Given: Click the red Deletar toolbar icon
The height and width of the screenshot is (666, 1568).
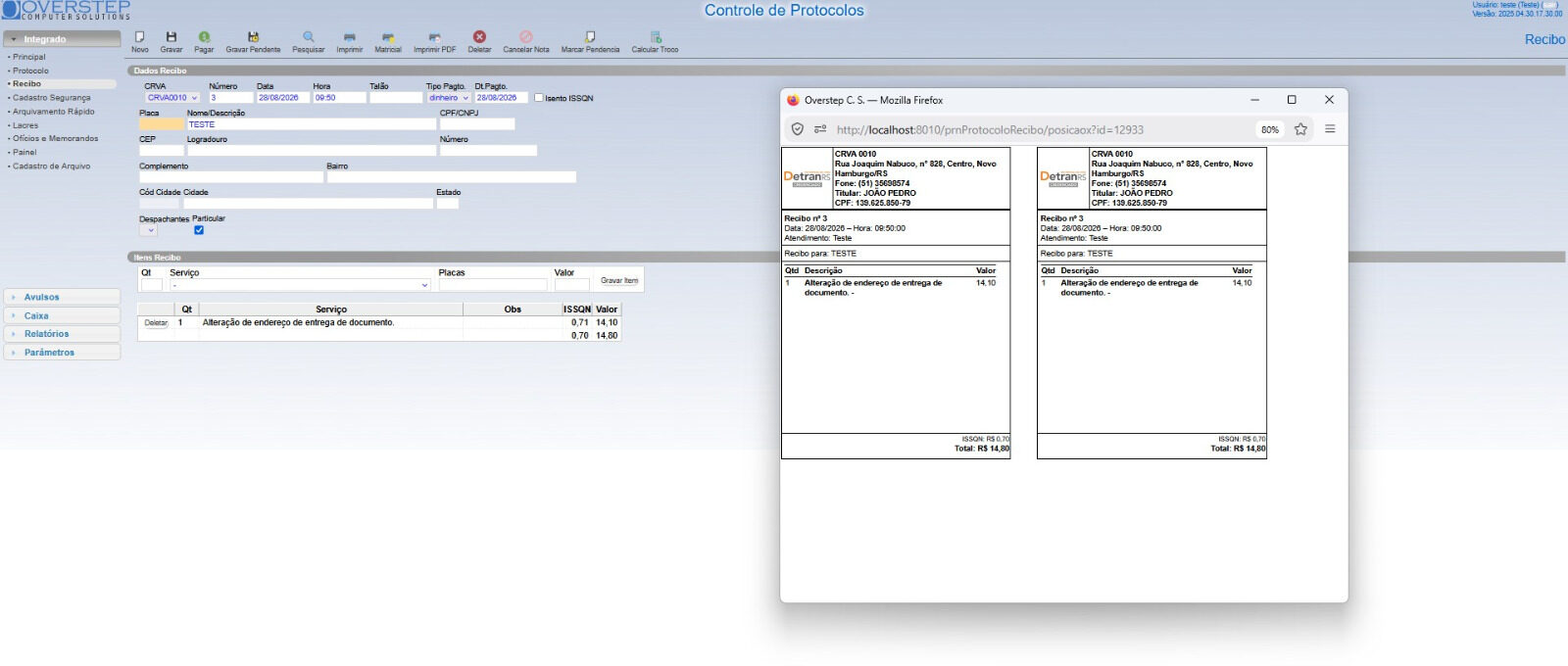Looking at the screenshot, I should coord(479,37).
